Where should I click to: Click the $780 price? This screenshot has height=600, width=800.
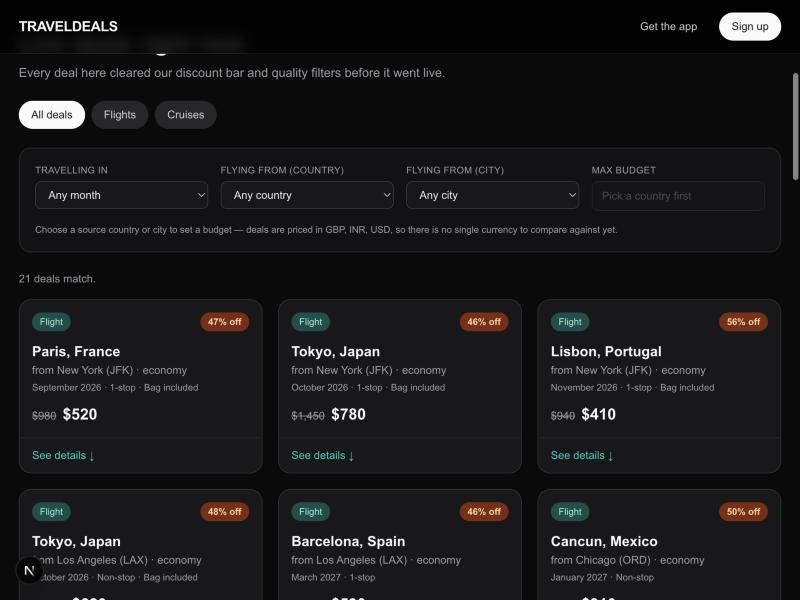[348, 414]
